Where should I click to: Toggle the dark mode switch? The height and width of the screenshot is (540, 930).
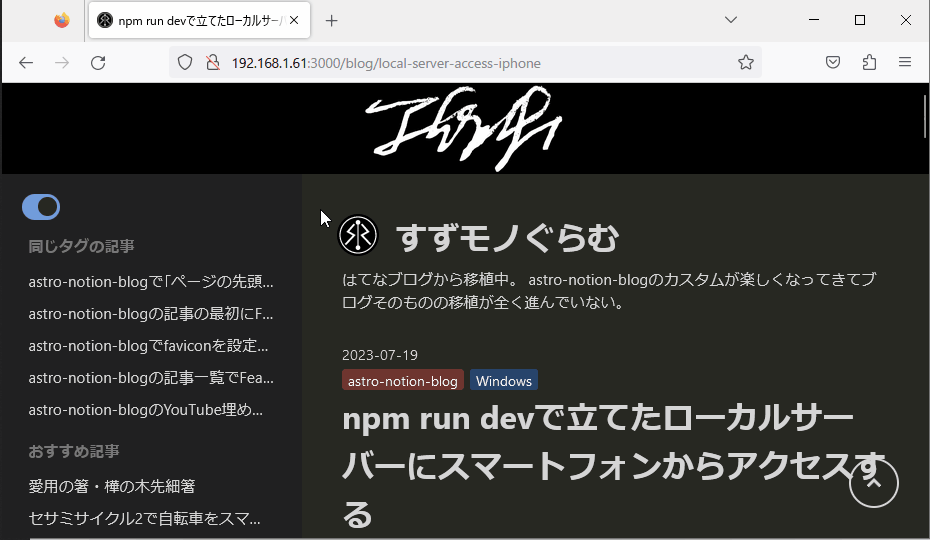(x=41, y=207)
